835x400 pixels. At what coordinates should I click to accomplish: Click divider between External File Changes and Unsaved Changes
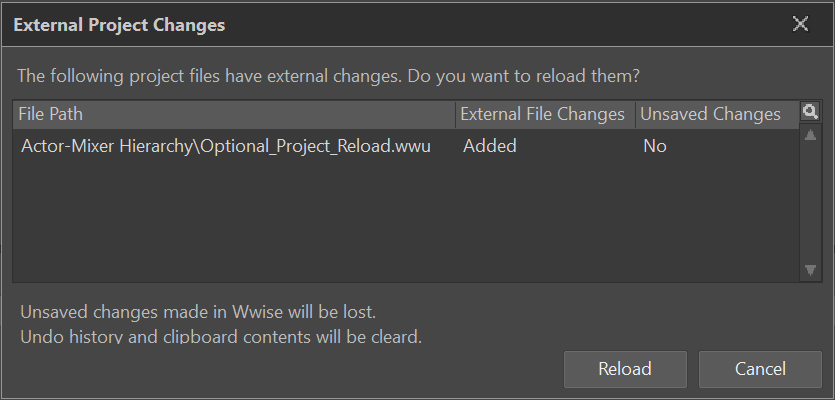pyautogui.click(x=636, y=115)
